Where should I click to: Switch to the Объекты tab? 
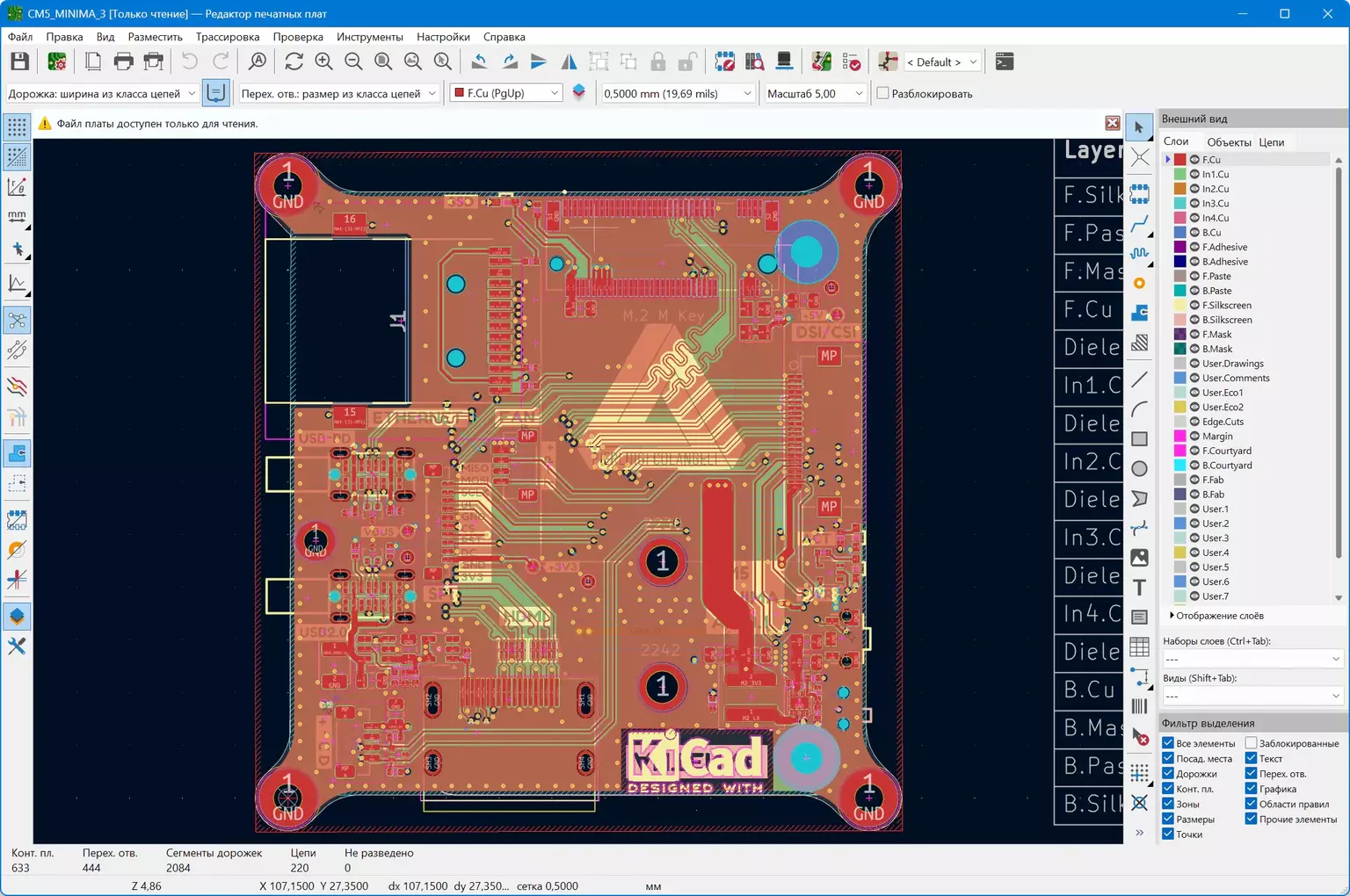(x=1228, y=142)
